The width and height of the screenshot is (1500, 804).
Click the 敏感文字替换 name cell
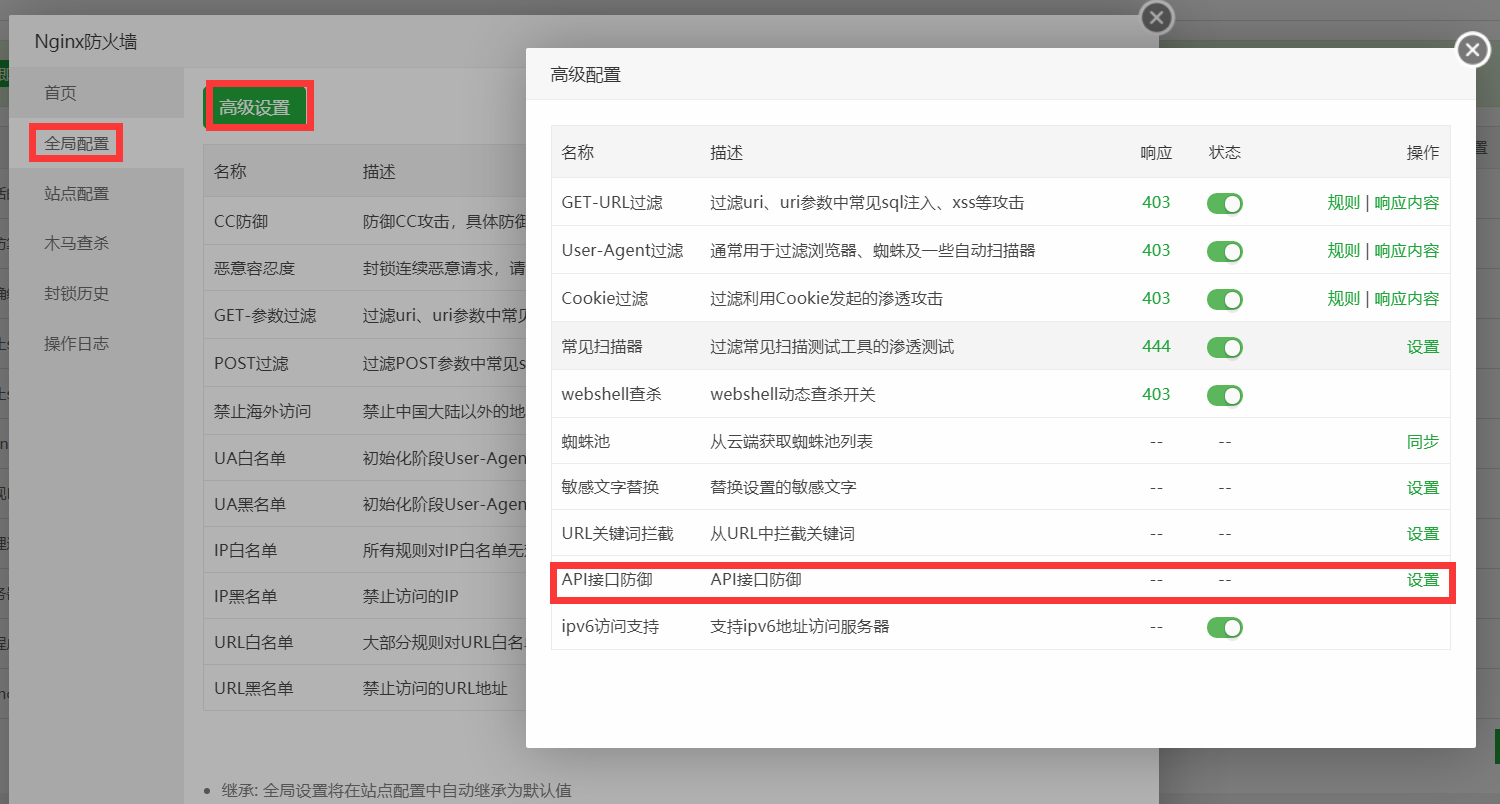pyautogui.click(x=611, y=487)
